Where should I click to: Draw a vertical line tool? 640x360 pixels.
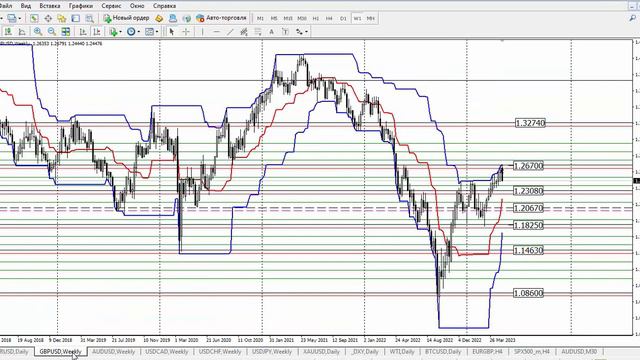(202, 32)
